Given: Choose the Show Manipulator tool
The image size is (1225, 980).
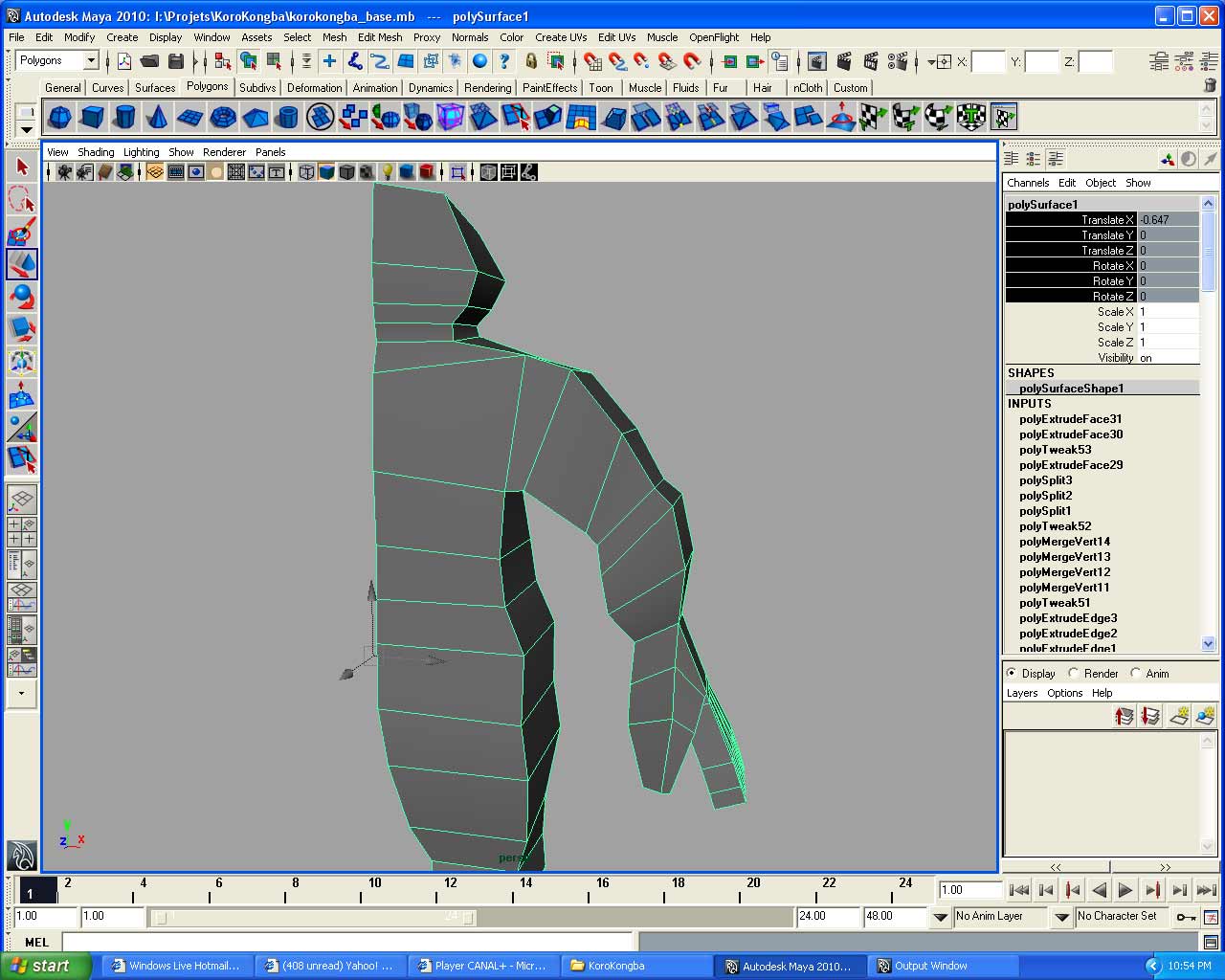Looking at the screenshot, I should click(22, 427).
